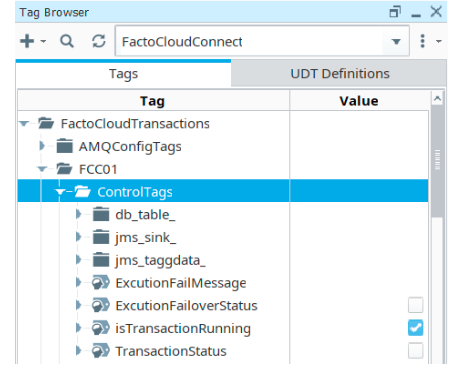Tick the TransactionStatus checkbox
Viewport: 462px width, 377px height.
415,350
